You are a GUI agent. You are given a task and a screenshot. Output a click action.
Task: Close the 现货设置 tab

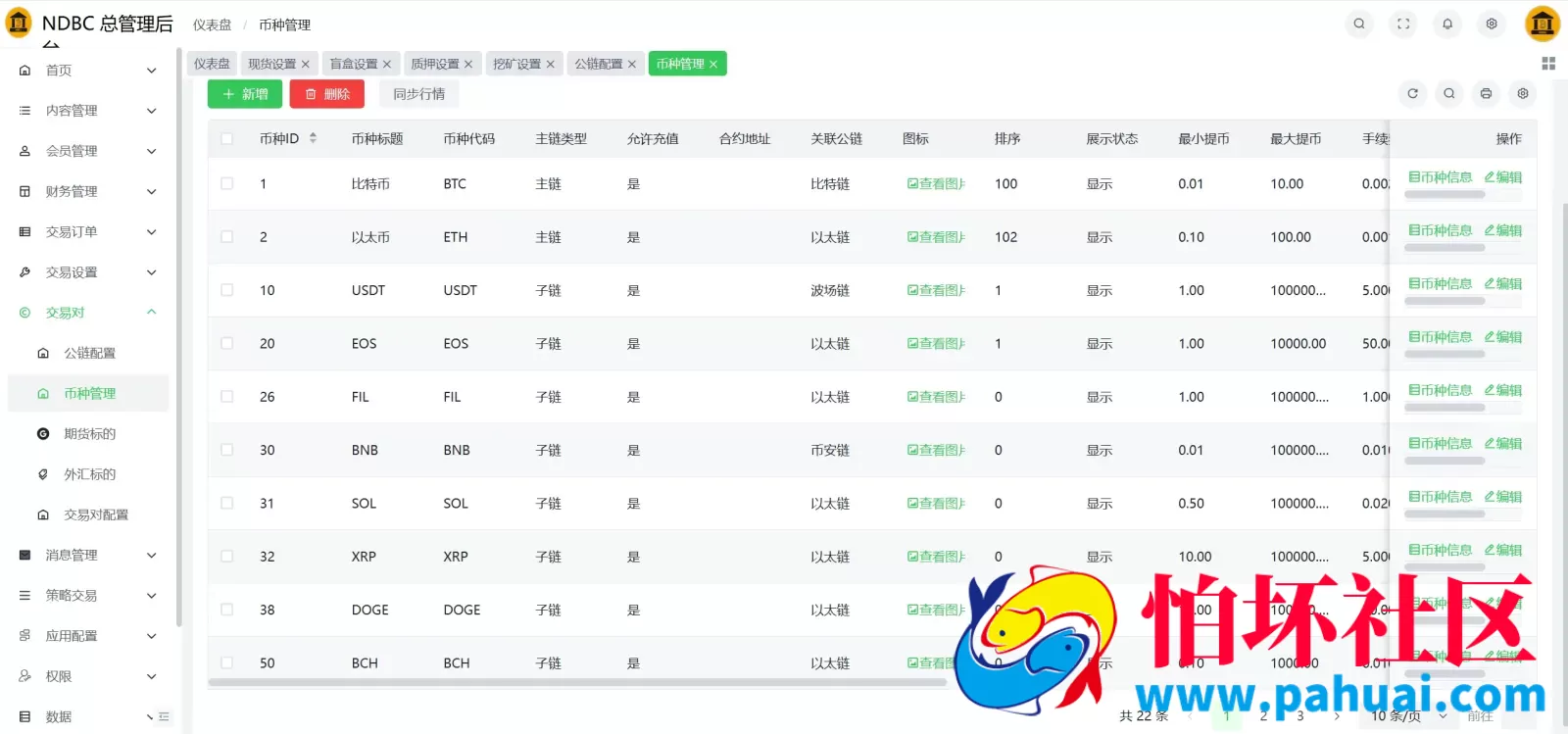click(x=305, y=65)
